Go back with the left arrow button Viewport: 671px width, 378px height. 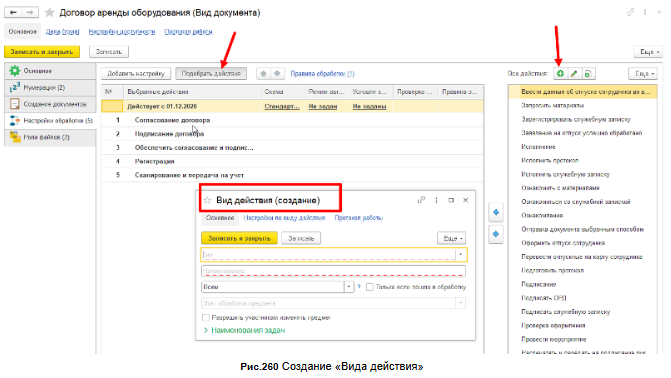[x=13, y=12]
